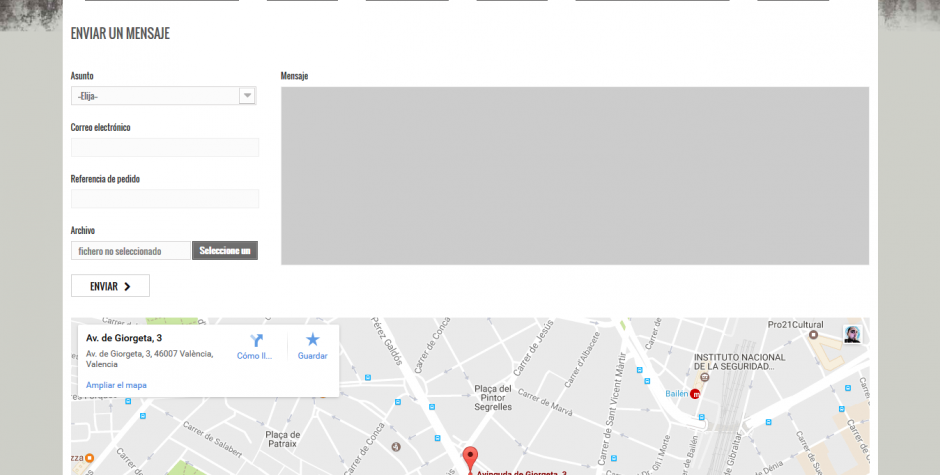Click the Correo electrónico input field
The width and height of the screenshot is (940, 475).
click(165, 148)
